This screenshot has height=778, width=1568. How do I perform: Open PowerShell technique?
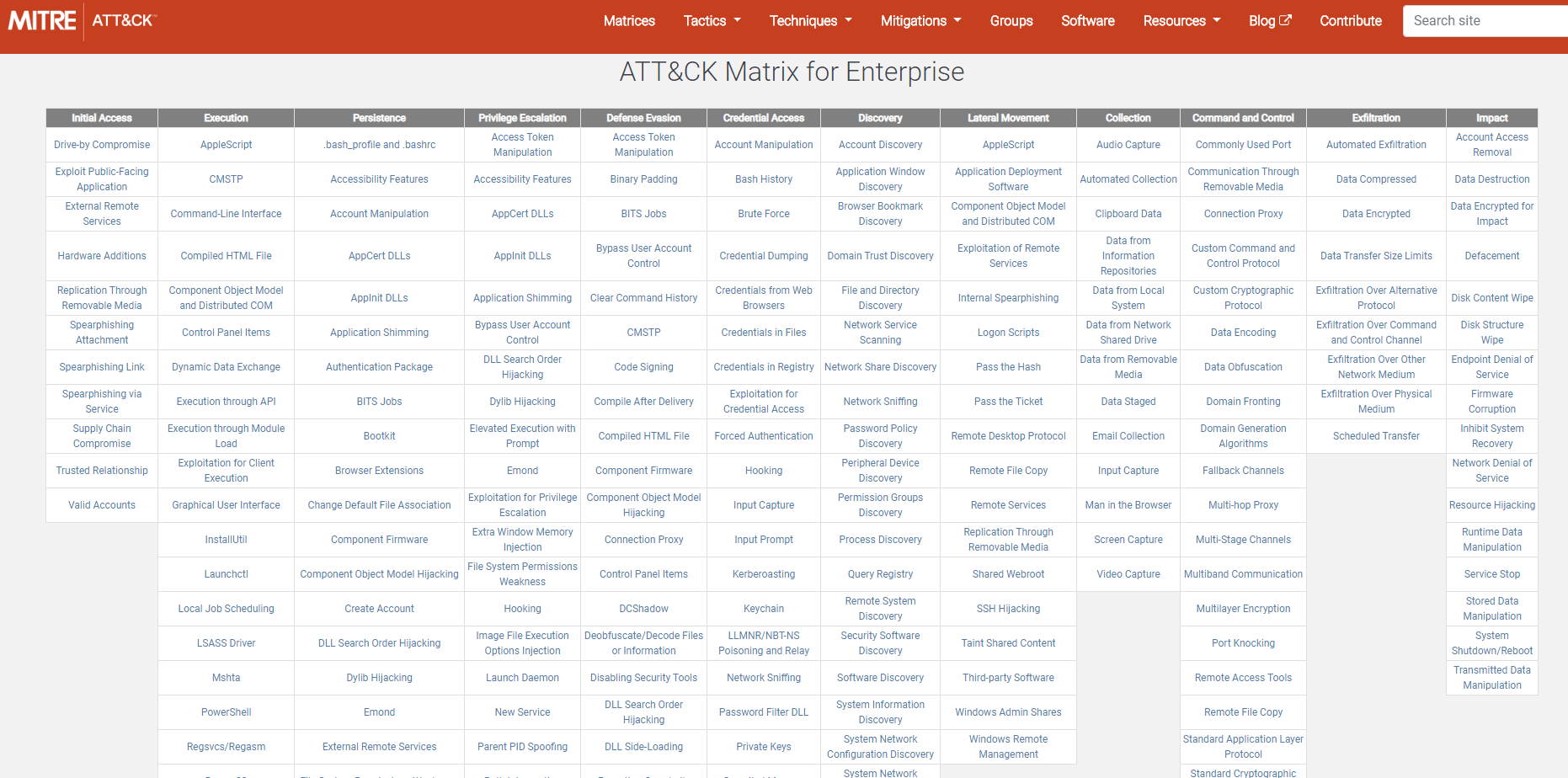pyautogui.click(x=226, y=712)
